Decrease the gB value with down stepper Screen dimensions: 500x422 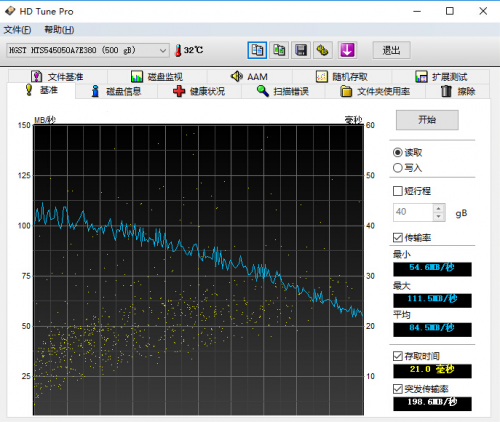[x=439, y=217]
